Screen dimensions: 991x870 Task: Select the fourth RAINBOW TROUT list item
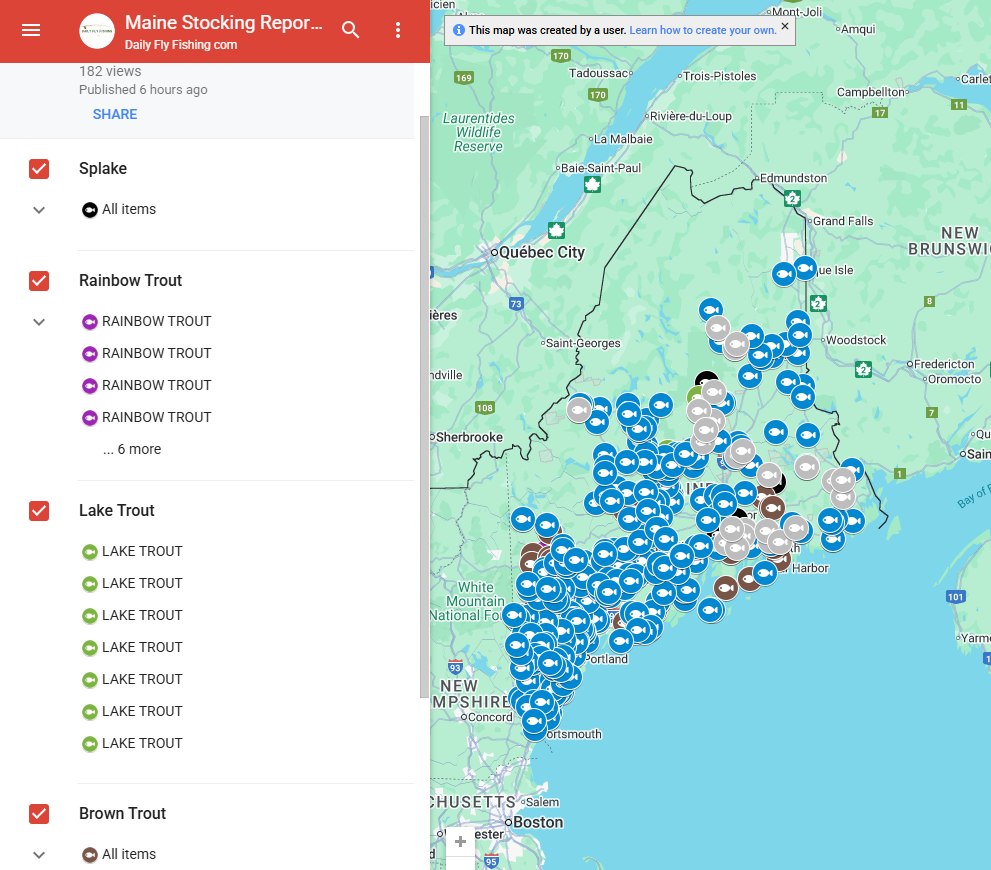[x=147, y=418]
